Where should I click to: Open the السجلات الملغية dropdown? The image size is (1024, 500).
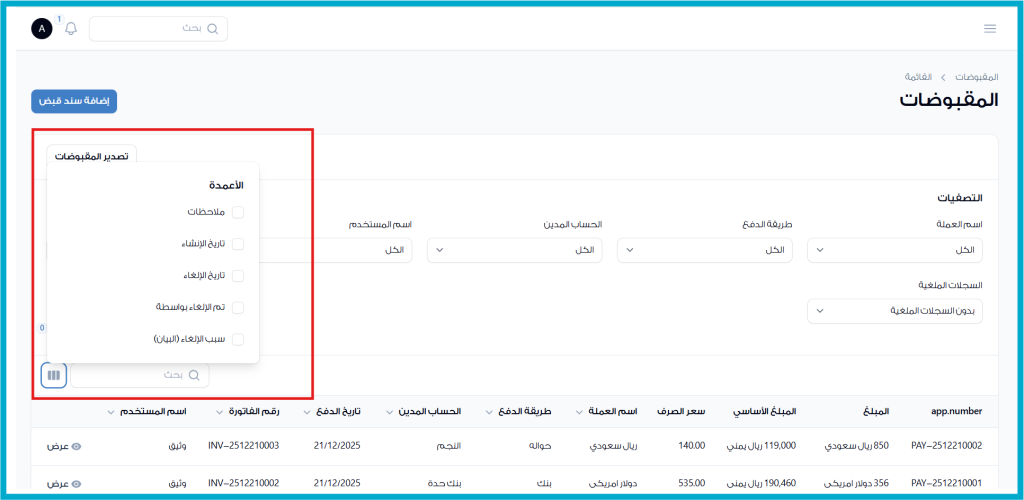coord(894,311)
